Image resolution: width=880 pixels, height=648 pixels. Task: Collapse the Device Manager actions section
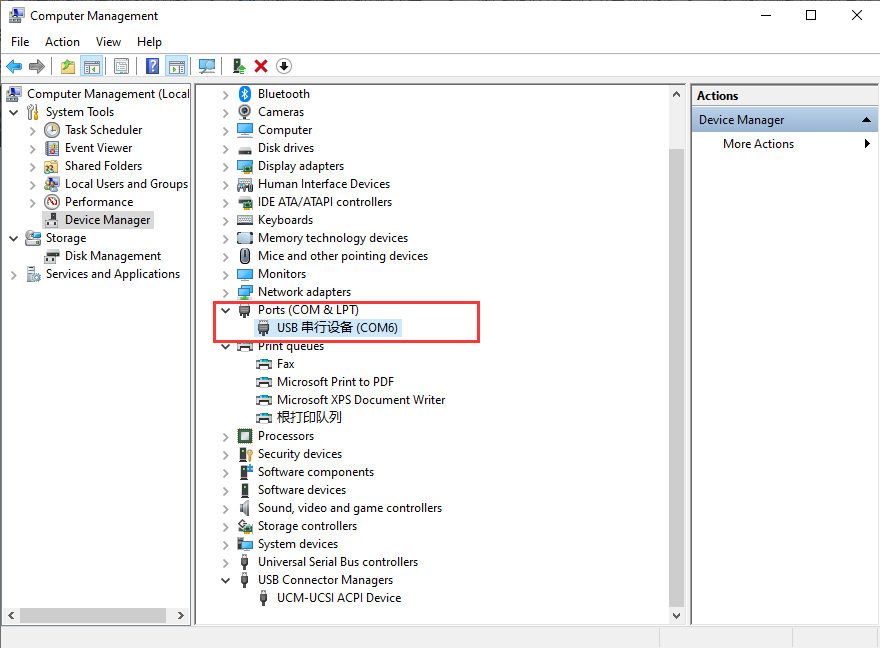click(866, 120)
